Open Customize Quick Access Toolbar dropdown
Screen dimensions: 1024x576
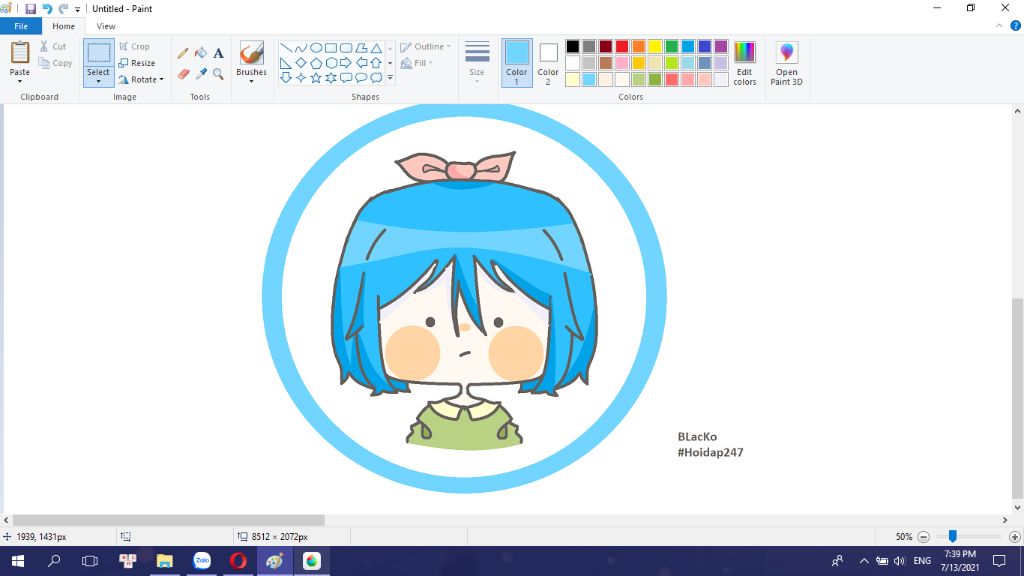(x=77, y=10)
